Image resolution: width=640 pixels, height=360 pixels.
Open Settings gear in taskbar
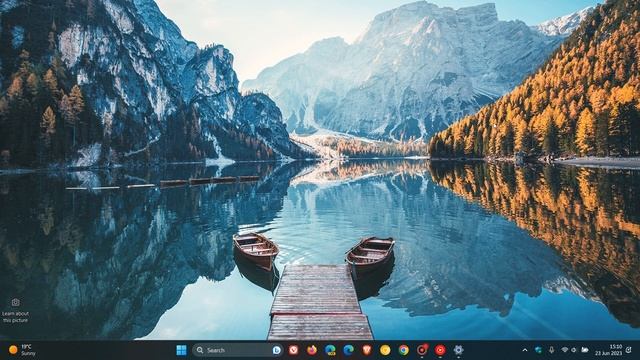click(458, 350)
